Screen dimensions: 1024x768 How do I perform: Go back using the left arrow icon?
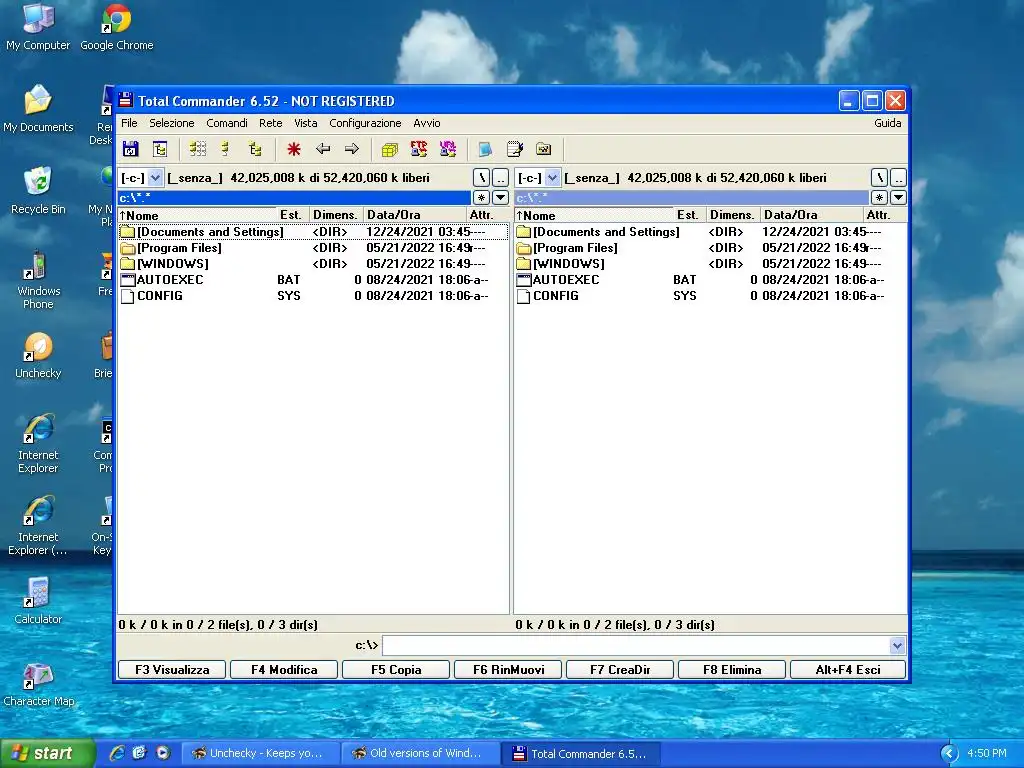coord(323,149)
